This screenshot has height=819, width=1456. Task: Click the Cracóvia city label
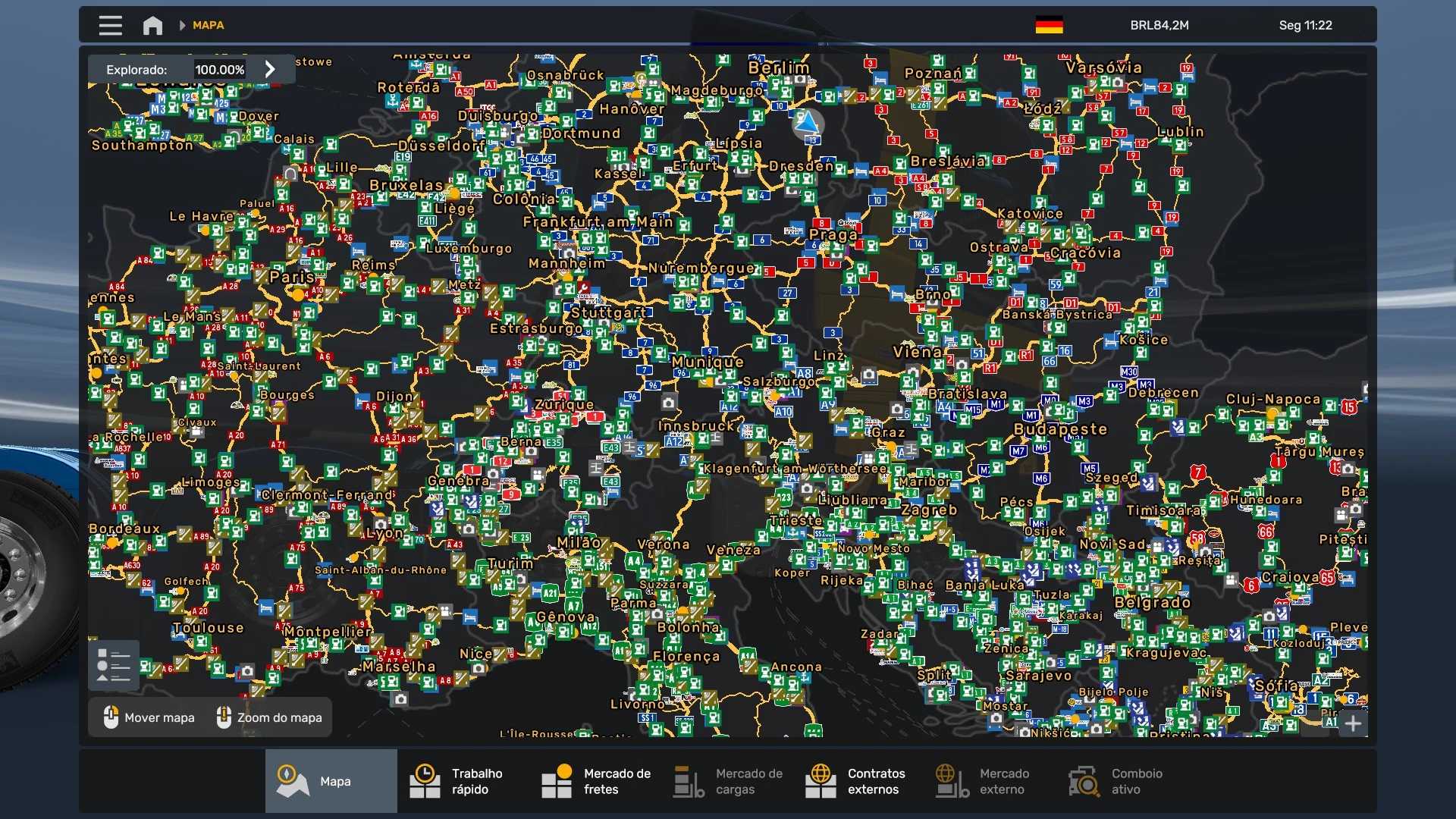pyautogui.click(x=1085, y=253)
